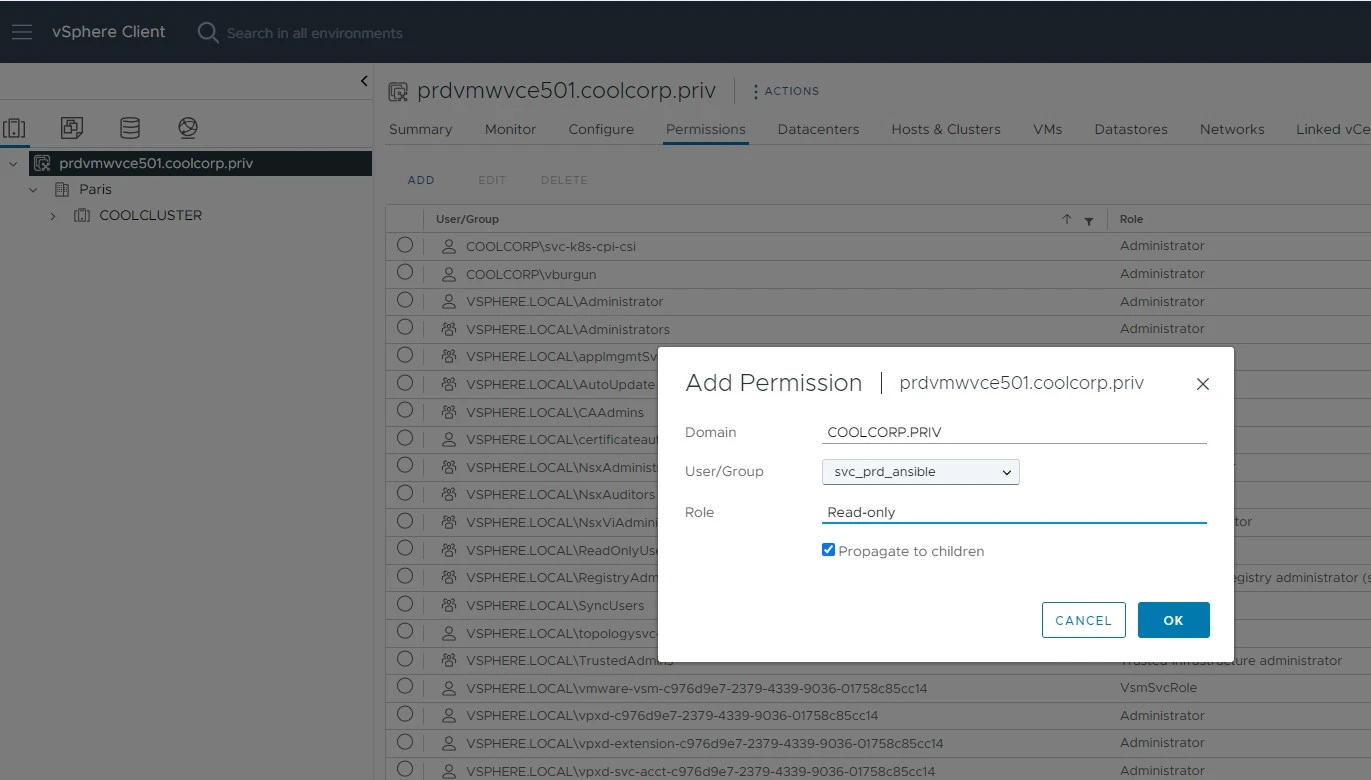Click user icon for COOLCORP\svc-k8s-cpi-csi

click(x=449, y=246)
